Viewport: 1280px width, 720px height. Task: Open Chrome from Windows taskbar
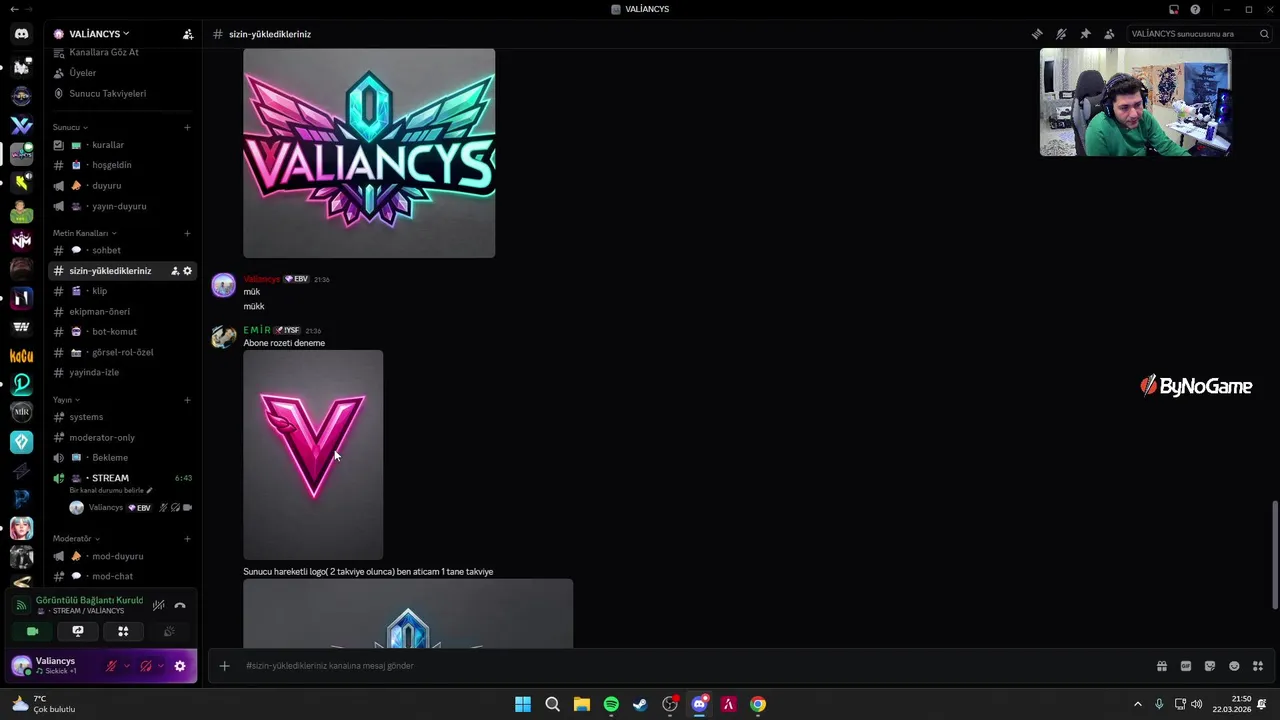point(758,704)
